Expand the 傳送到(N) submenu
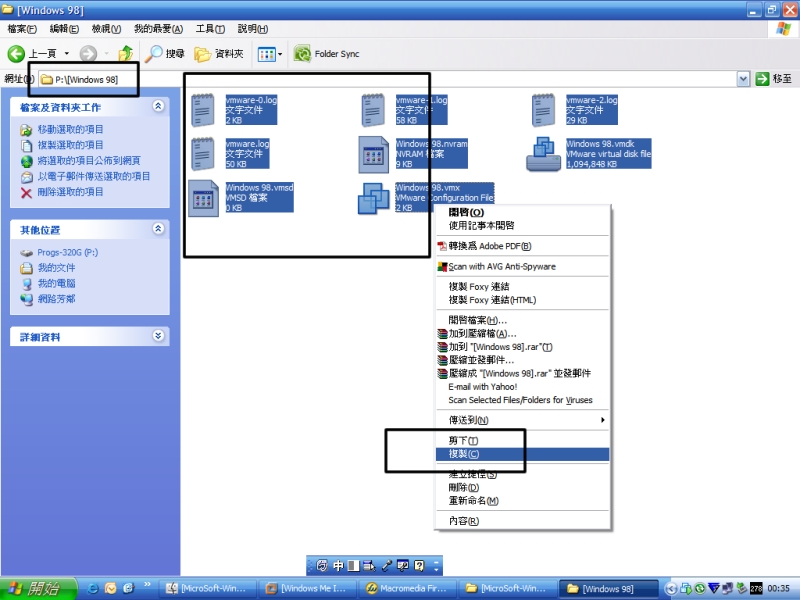 point(522,420)
